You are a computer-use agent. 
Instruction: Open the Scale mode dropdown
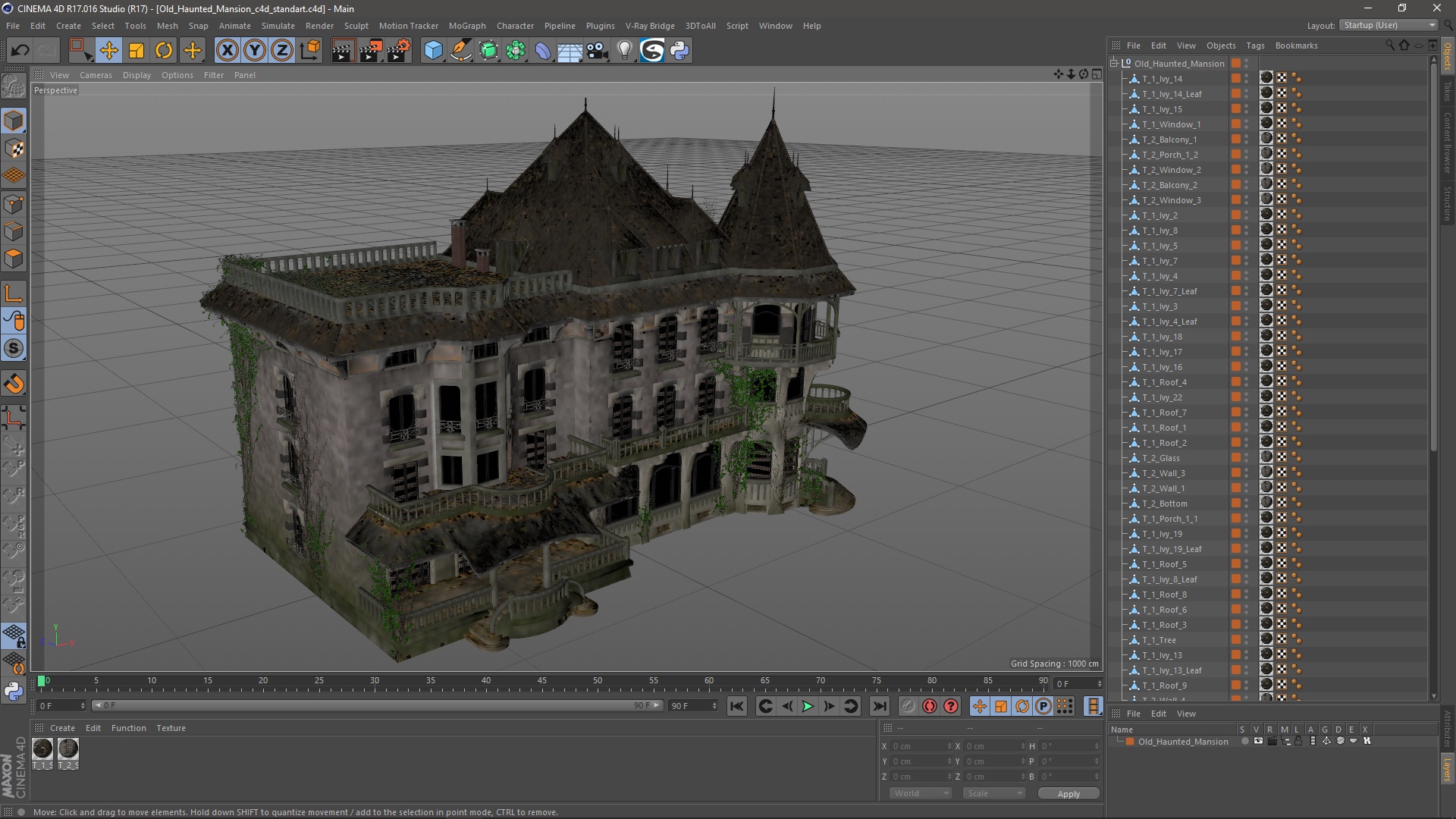993,793
